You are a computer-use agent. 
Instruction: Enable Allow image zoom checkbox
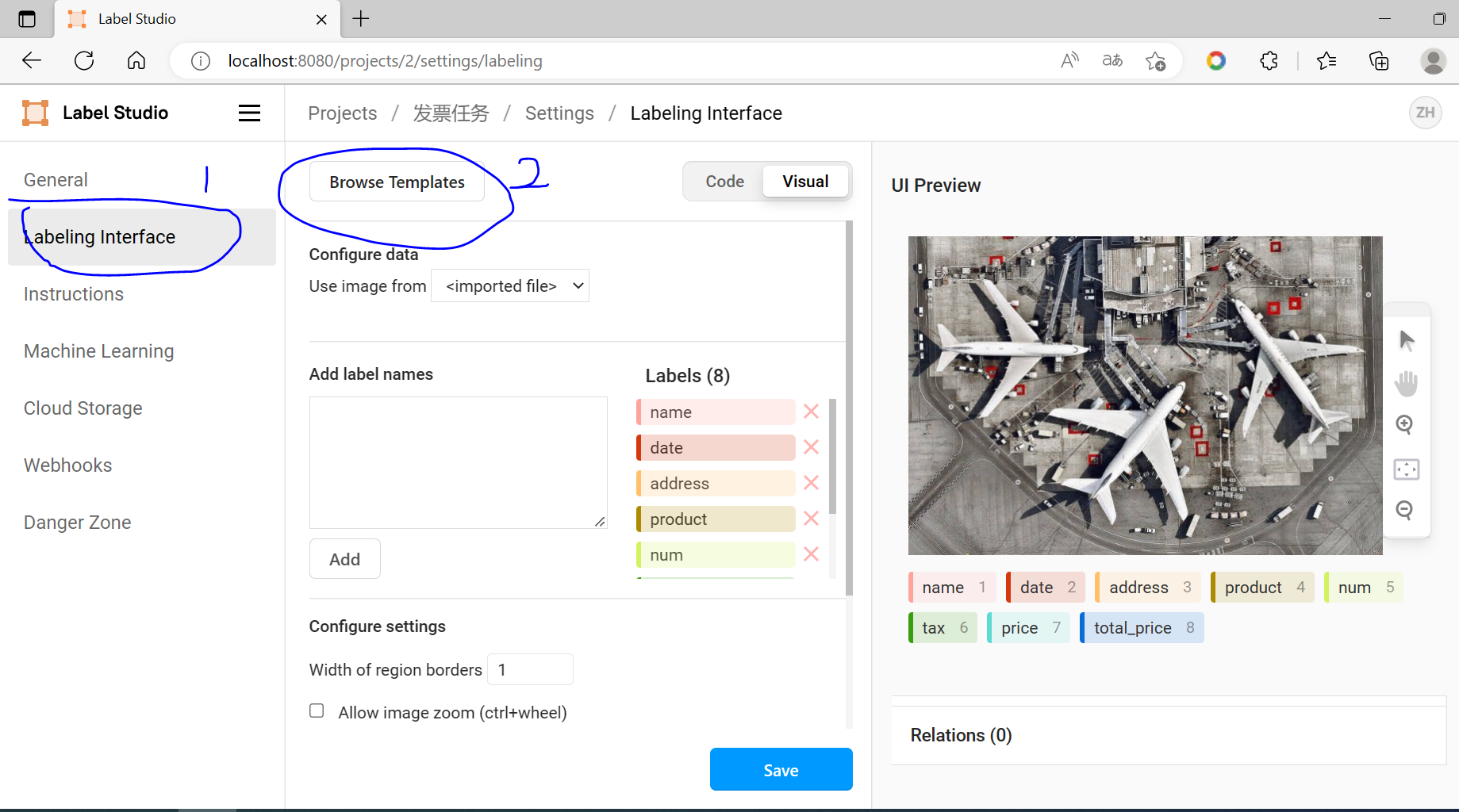tap(317, 710)
